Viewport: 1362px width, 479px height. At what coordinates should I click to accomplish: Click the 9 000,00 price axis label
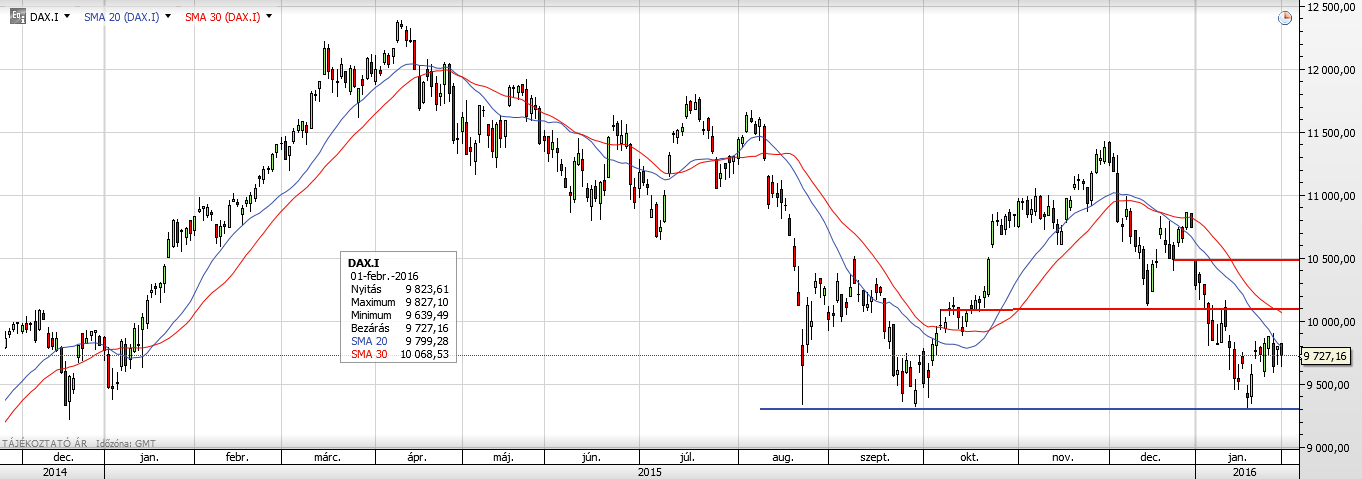click(1330, 448)
